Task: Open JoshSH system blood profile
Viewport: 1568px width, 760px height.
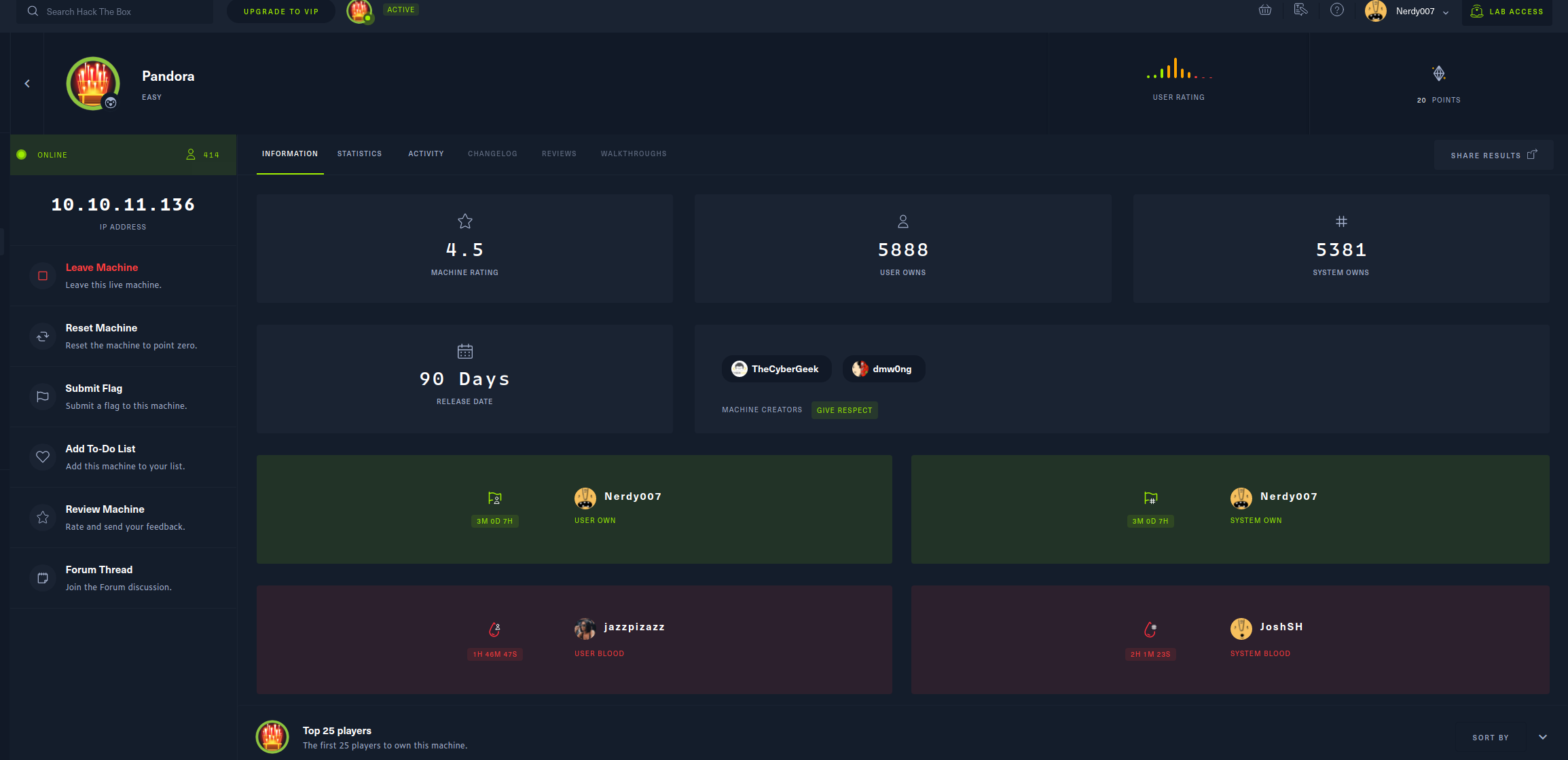Action: click(x=1281, y=627)
